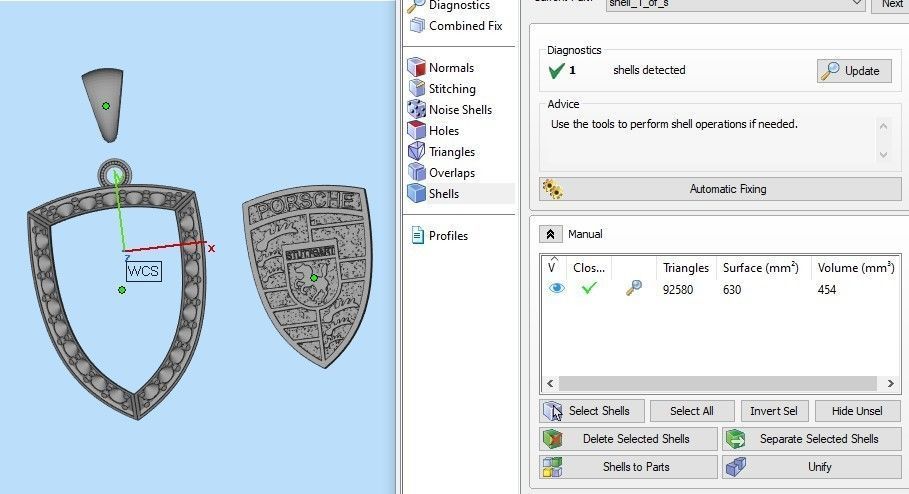Select the 454 volume value cell
909x494 pixels.
click(x=827, y=289)
